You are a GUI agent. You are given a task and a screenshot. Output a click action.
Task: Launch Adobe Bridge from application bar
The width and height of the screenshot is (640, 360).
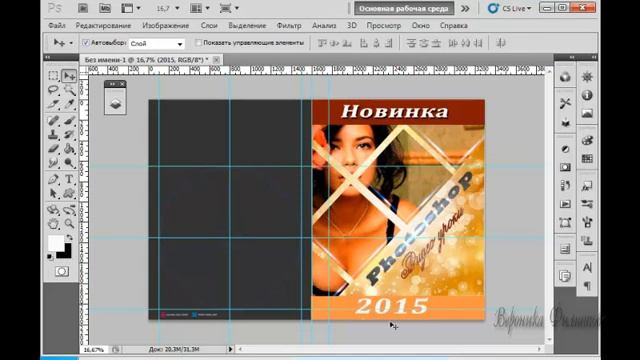point(83,8)
